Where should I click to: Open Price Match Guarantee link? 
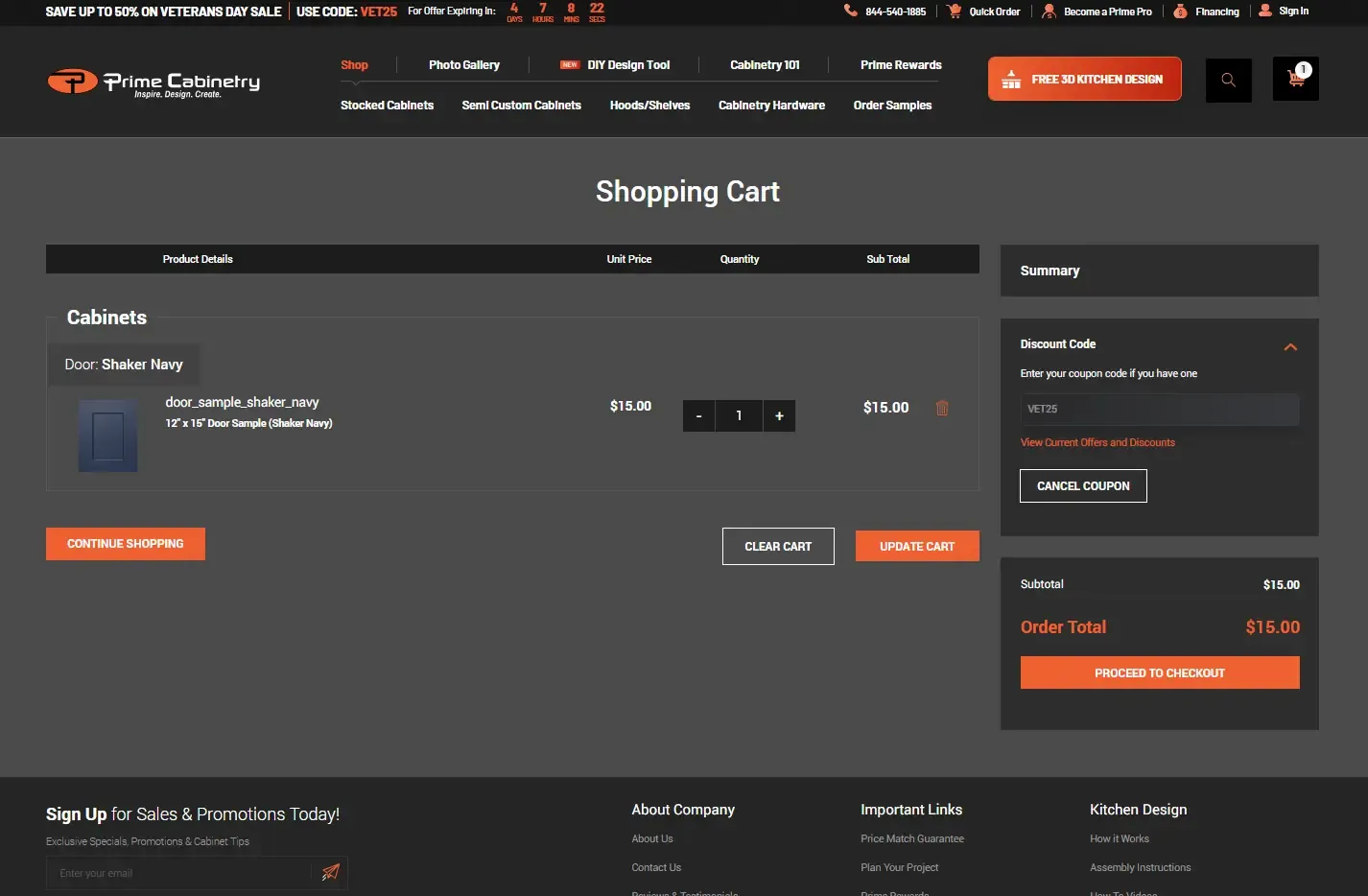click(x=912, y=838)
